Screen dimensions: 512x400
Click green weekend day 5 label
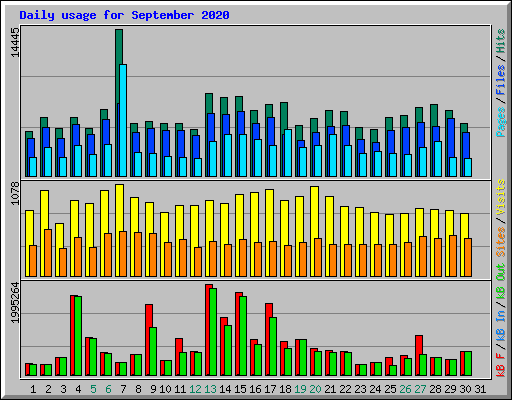(x=93, y=389)
